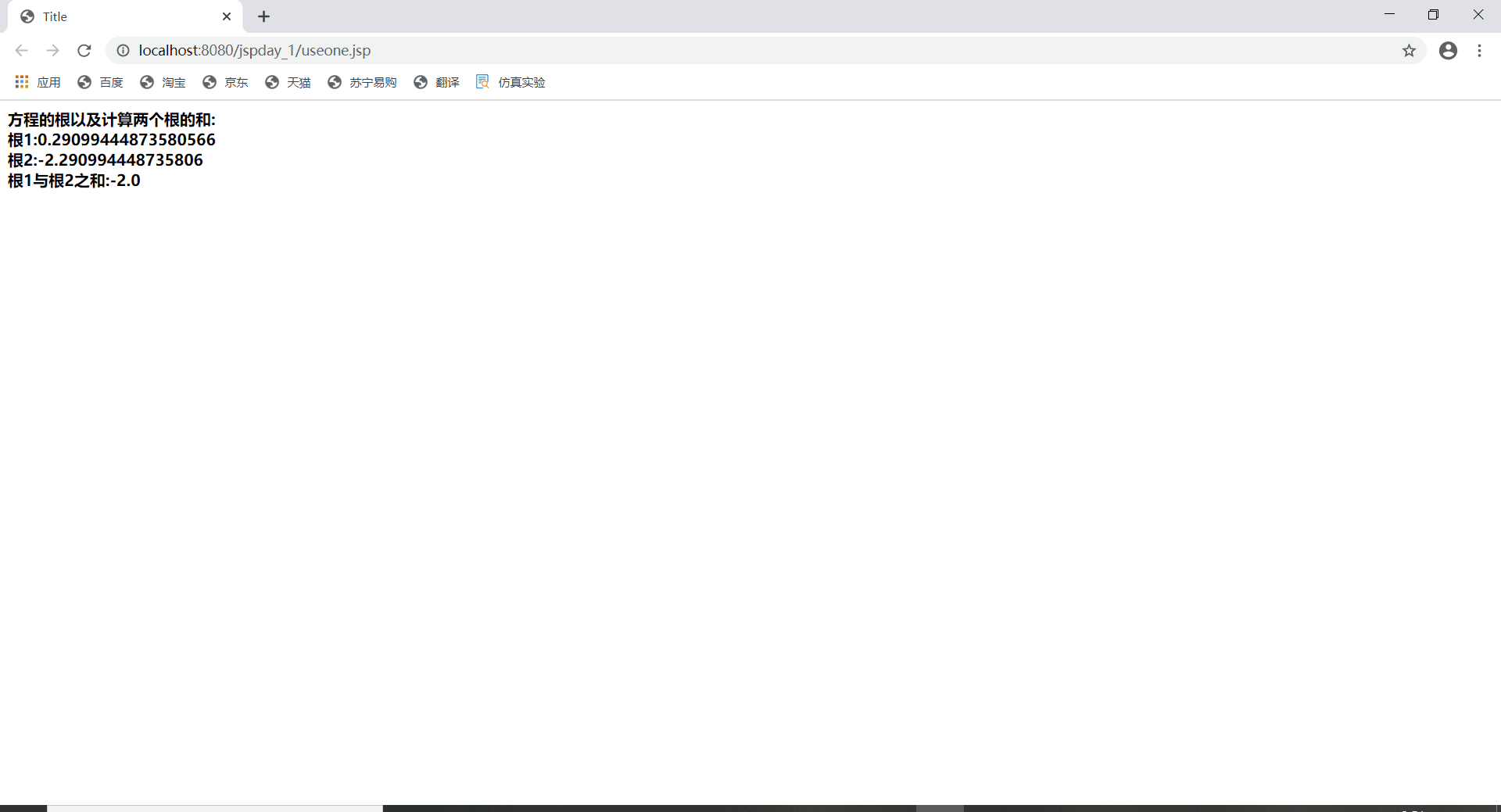Open the 京东 bookmark
1501x812 pixels.
[x=225, y=82]
